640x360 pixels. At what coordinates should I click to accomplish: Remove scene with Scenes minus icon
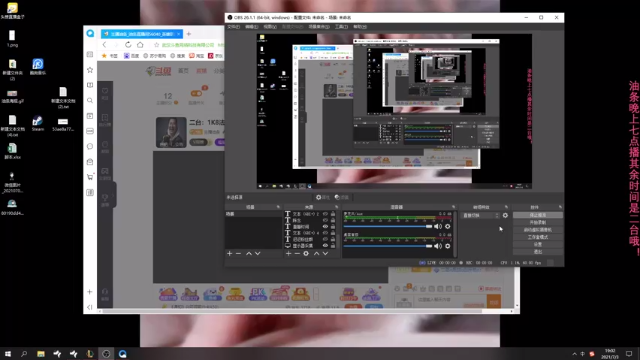click(238, 253)
